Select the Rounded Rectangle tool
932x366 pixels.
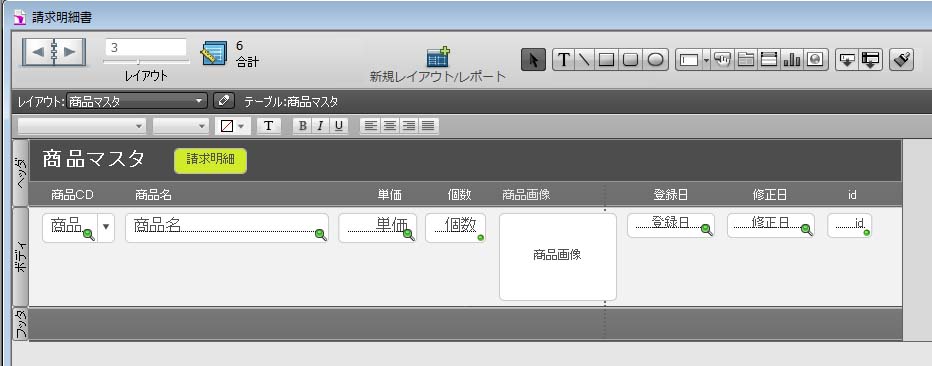click(x=630, y=59)
